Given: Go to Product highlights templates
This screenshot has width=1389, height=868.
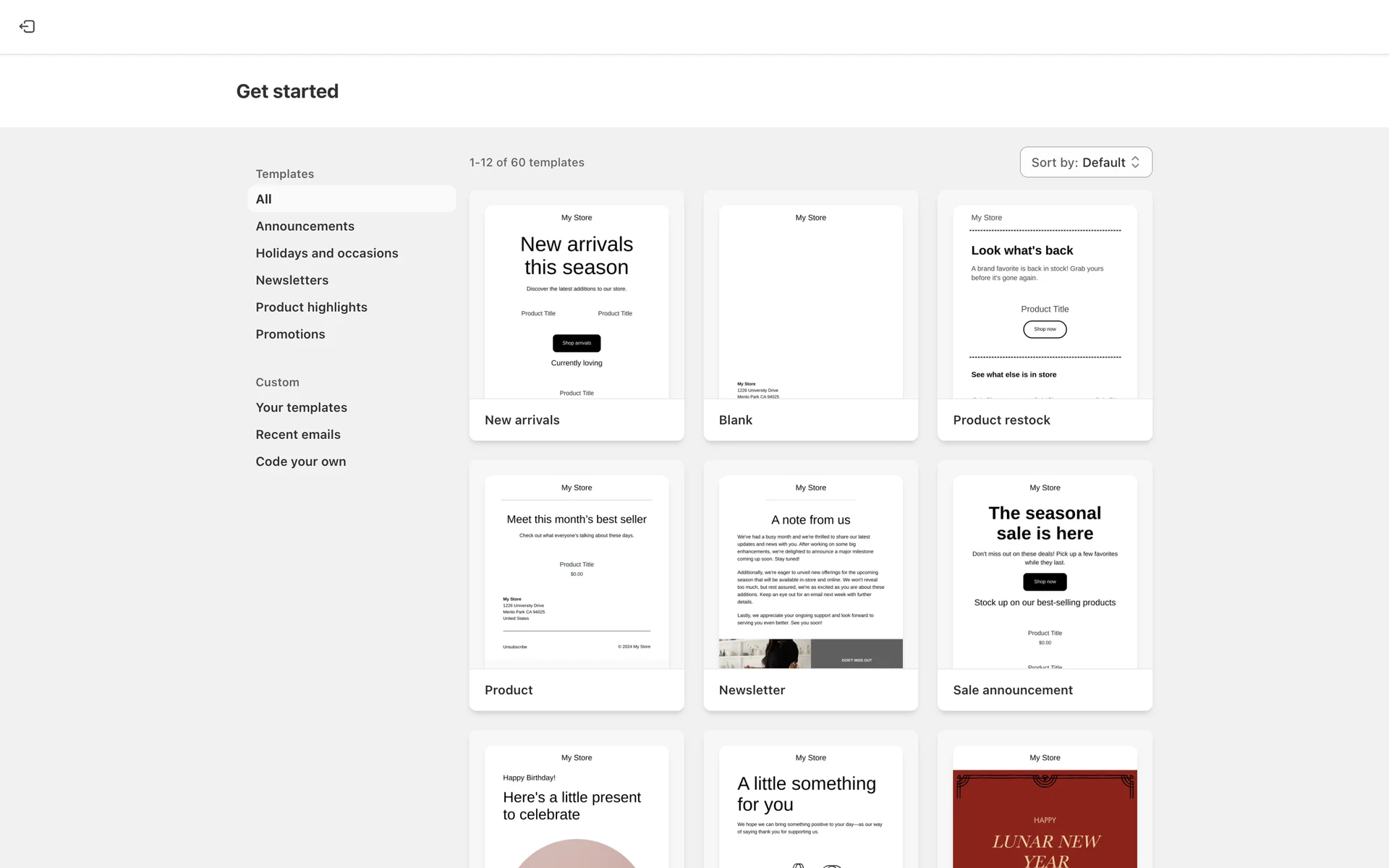Looking at the screenshot, I should coord(311,307).
